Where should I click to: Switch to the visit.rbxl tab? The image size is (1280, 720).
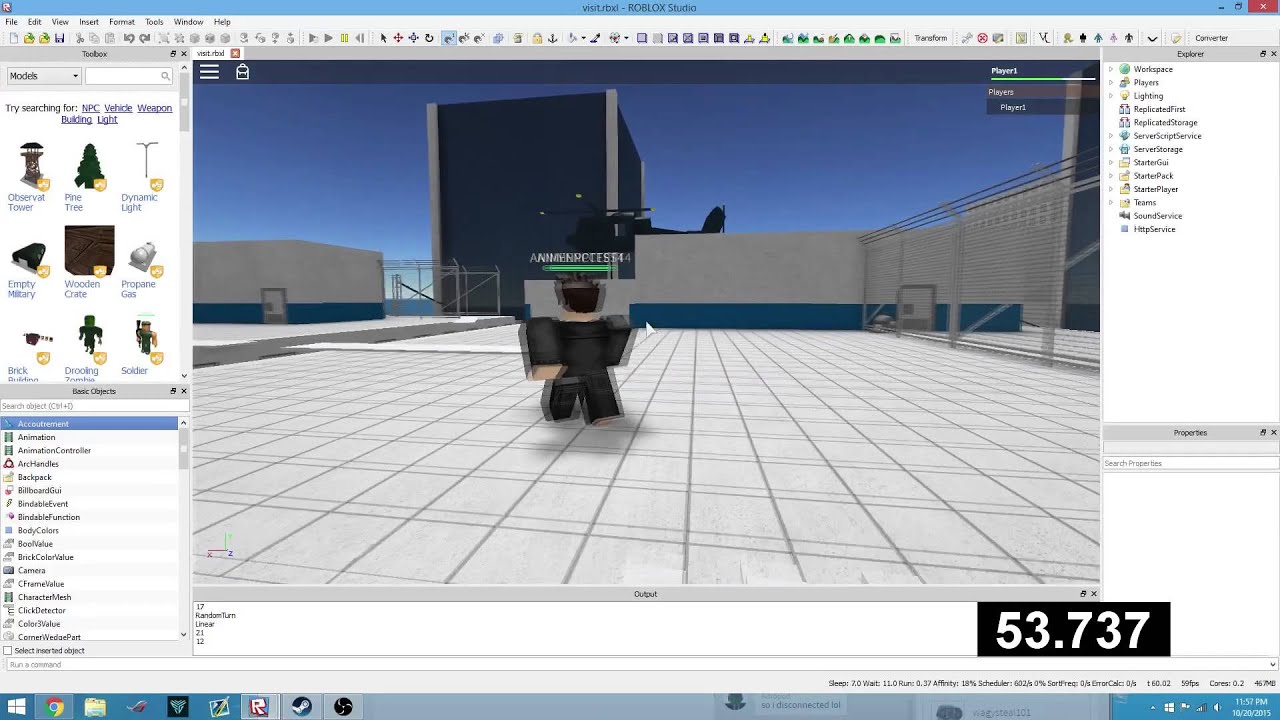pos(211,54)
